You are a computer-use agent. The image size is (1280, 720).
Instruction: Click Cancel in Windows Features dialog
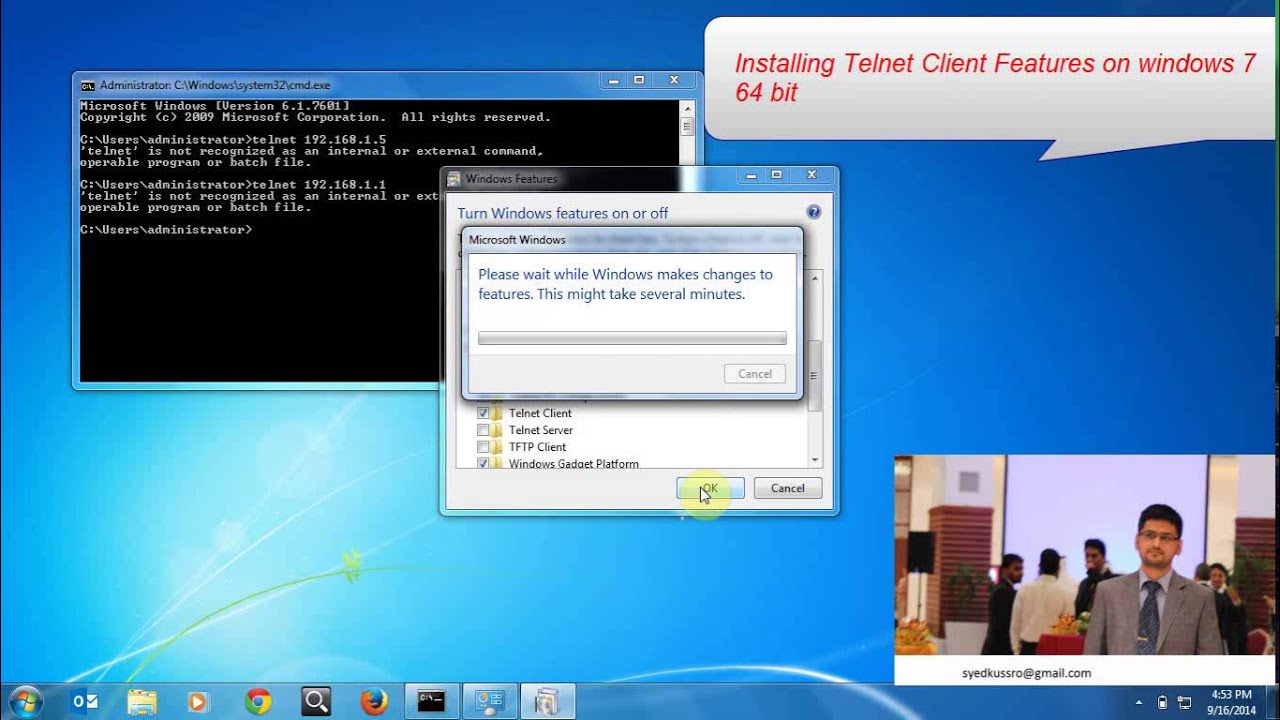tap(787, 488)
